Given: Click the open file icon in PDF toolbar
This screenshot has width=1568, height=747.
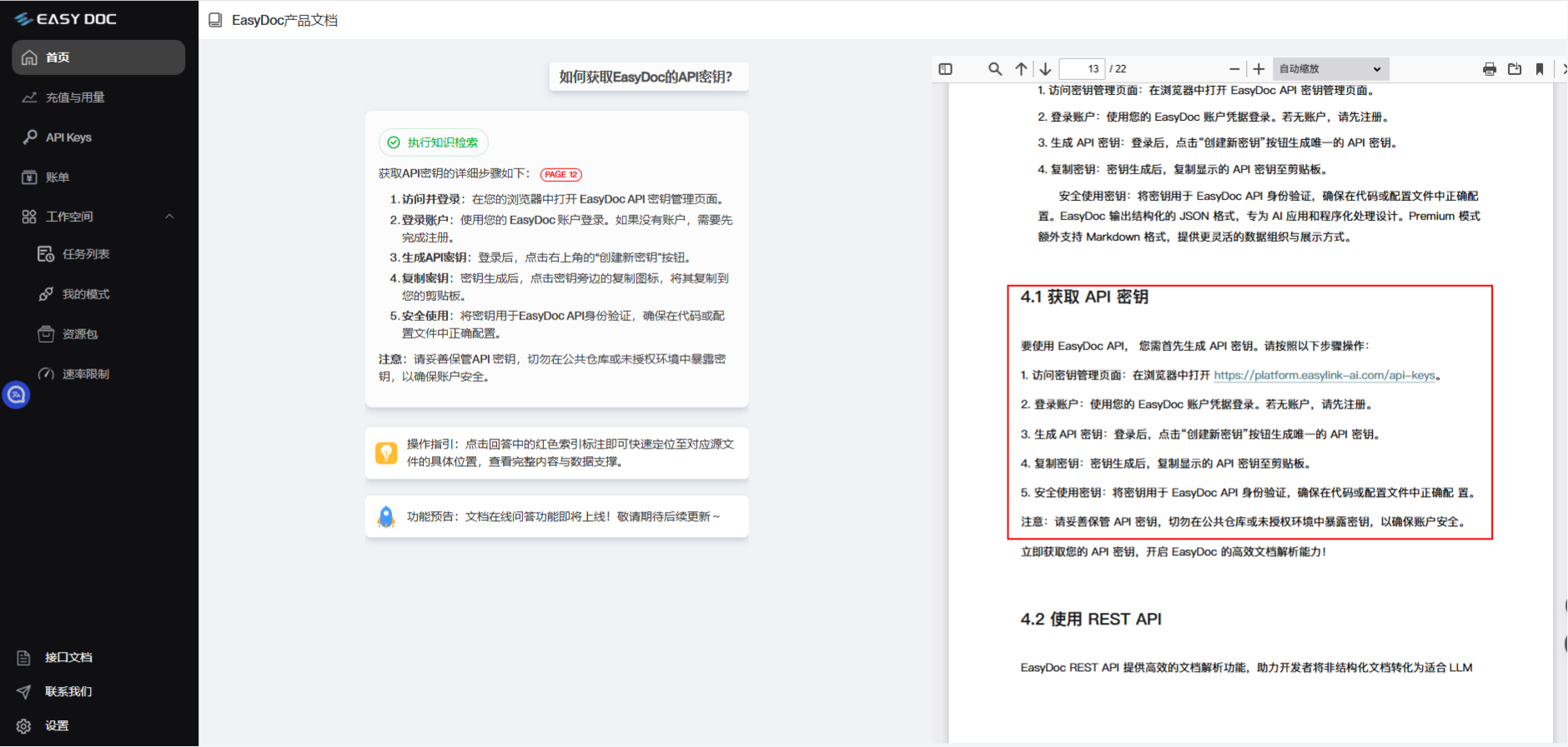Looking at the screenshot, I should click(1515, 69).
